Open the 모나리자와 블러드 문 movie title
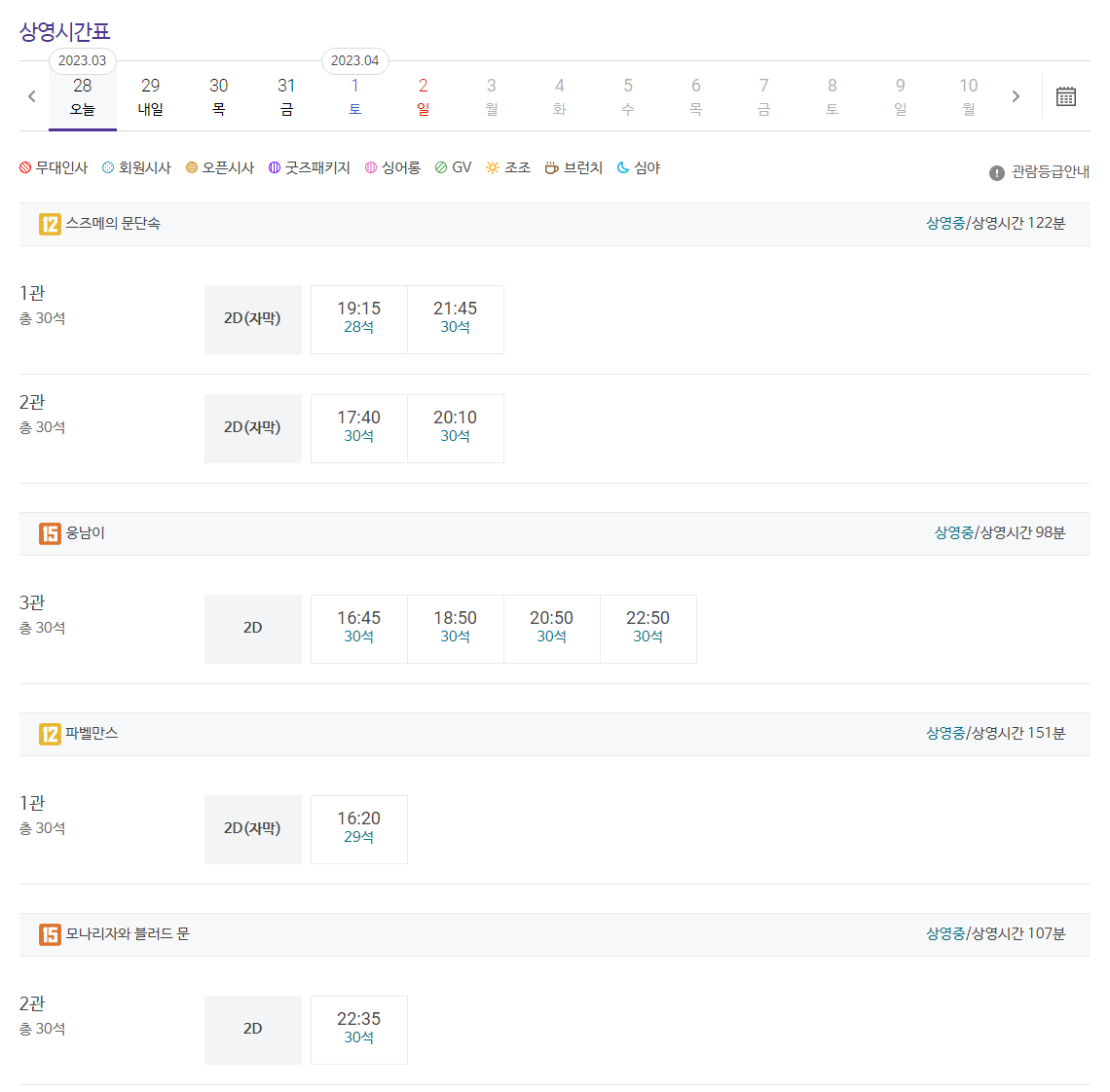 (129, 933)
